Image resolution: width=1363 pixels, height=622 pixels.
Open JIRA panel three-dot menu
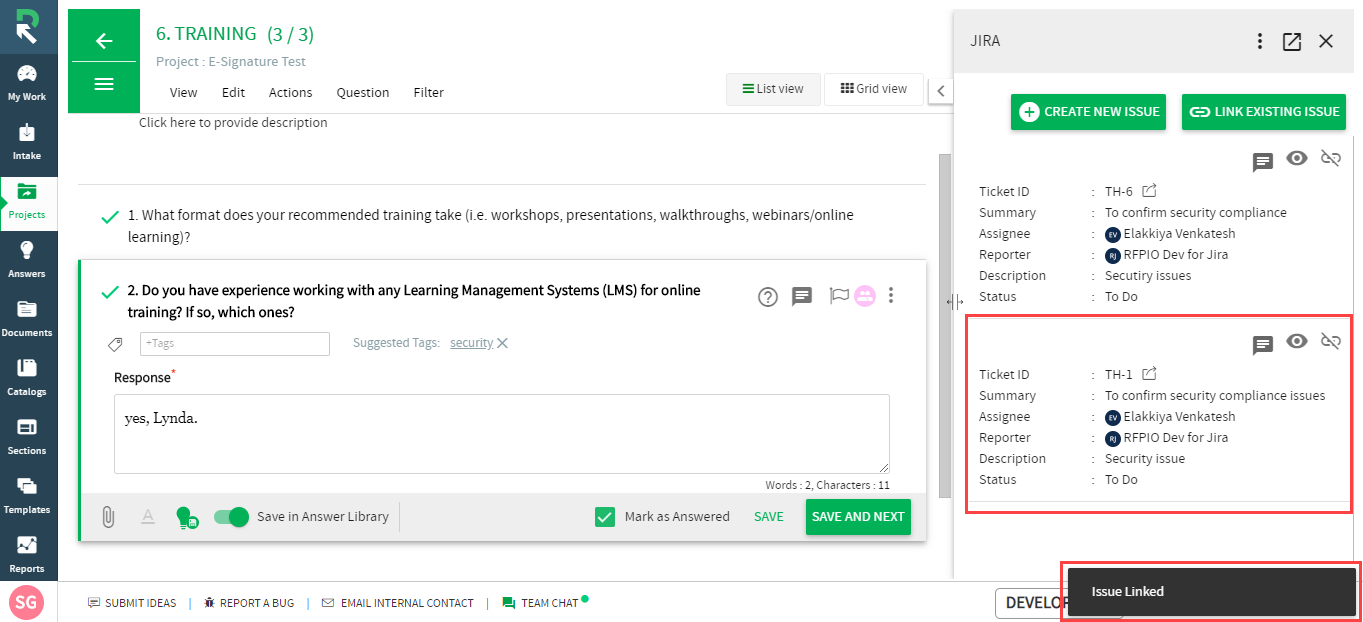(x=1260, y=41)
